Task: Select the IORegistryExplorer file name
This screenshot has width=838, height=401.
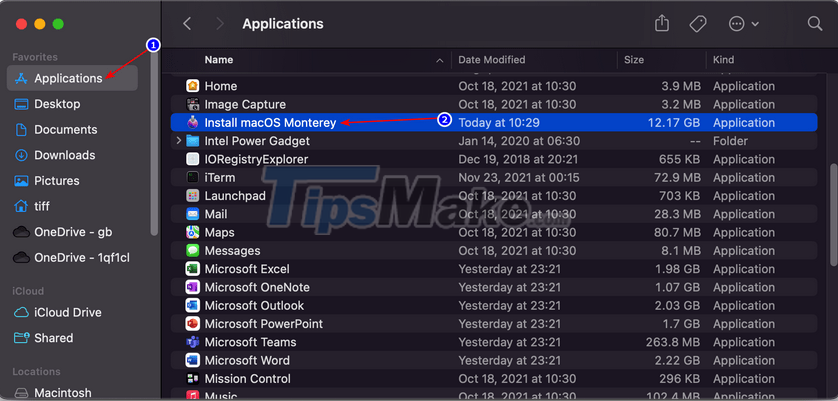Action: point(257,159)
